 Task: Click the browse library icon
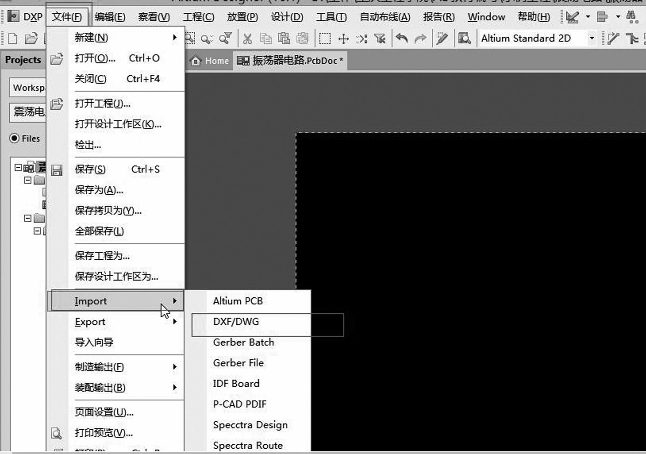[x=464, y=39]
